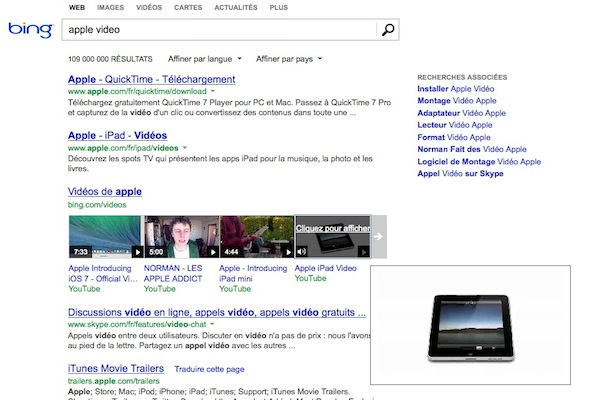
Task: Click the trailers.apple.com/trailers URL
Action: 114,381
